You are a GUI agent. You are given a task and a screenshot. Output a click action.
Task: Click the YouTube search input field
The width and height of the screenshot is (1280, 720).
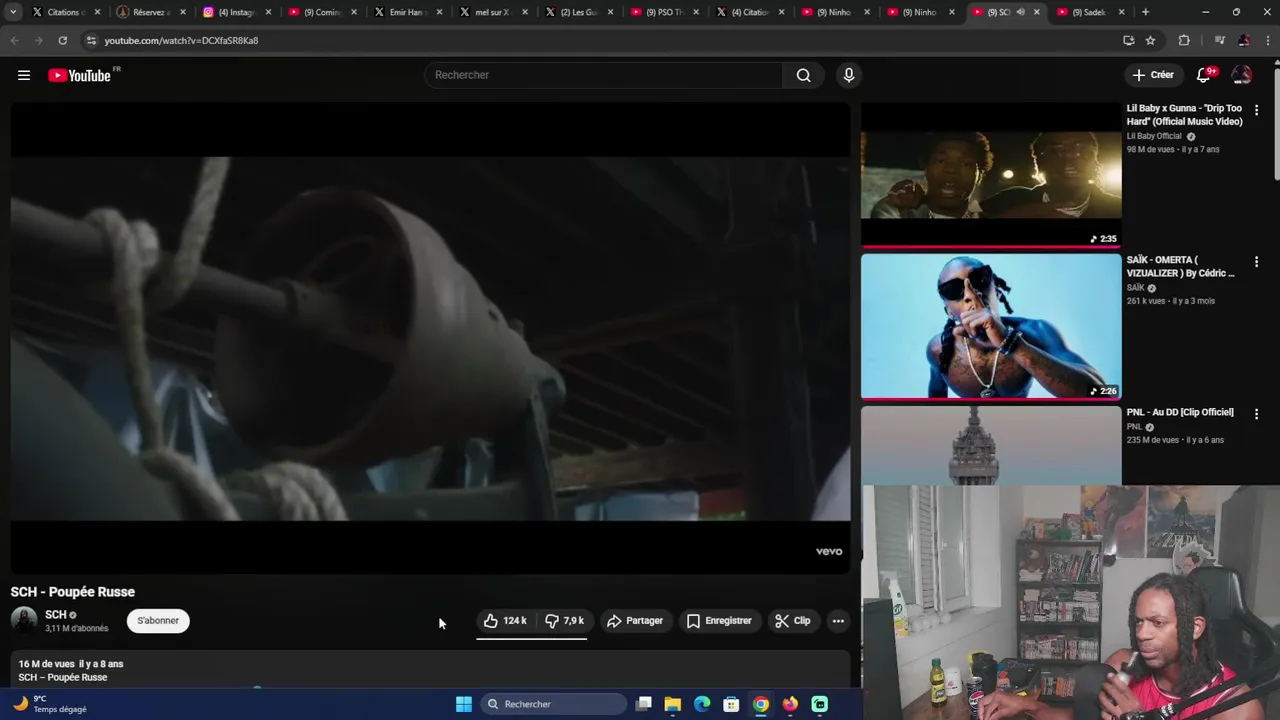(604, 75)
